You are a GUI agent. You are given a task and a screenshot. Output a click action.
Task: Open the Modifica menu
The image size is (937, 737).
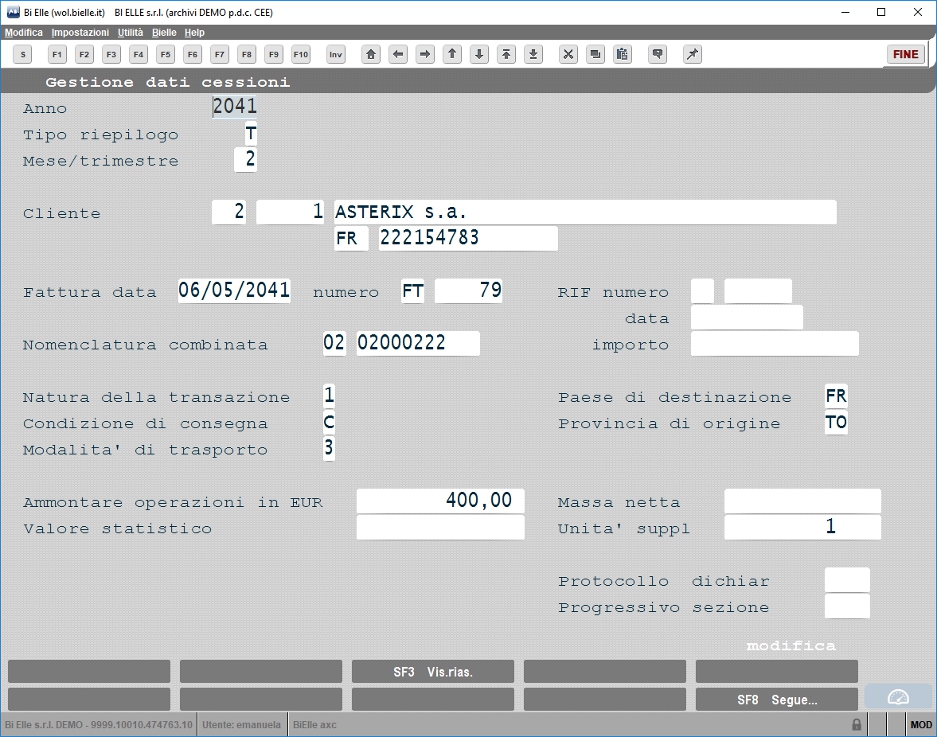pyautogui.click(x=24, y=32)
